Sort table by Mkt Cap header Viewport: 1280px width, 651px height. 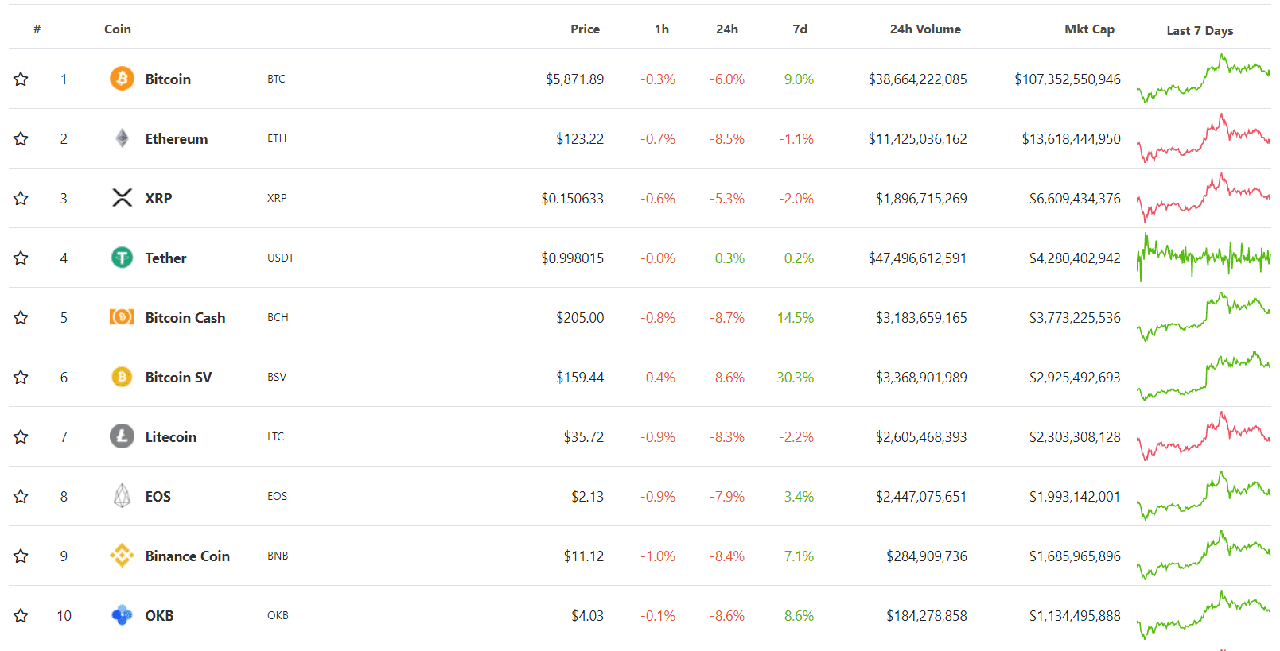point(1089,29)
